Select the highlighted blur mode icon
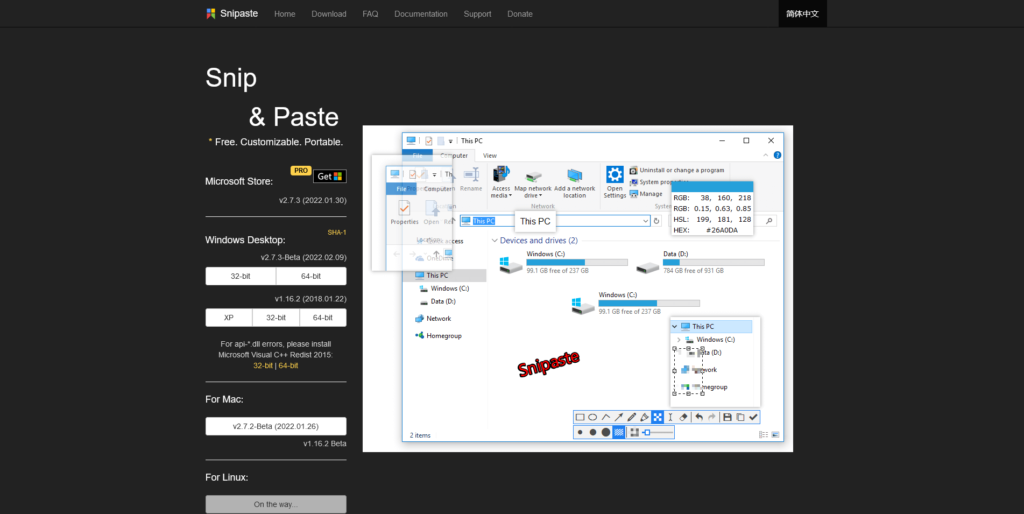 [618, 432]
